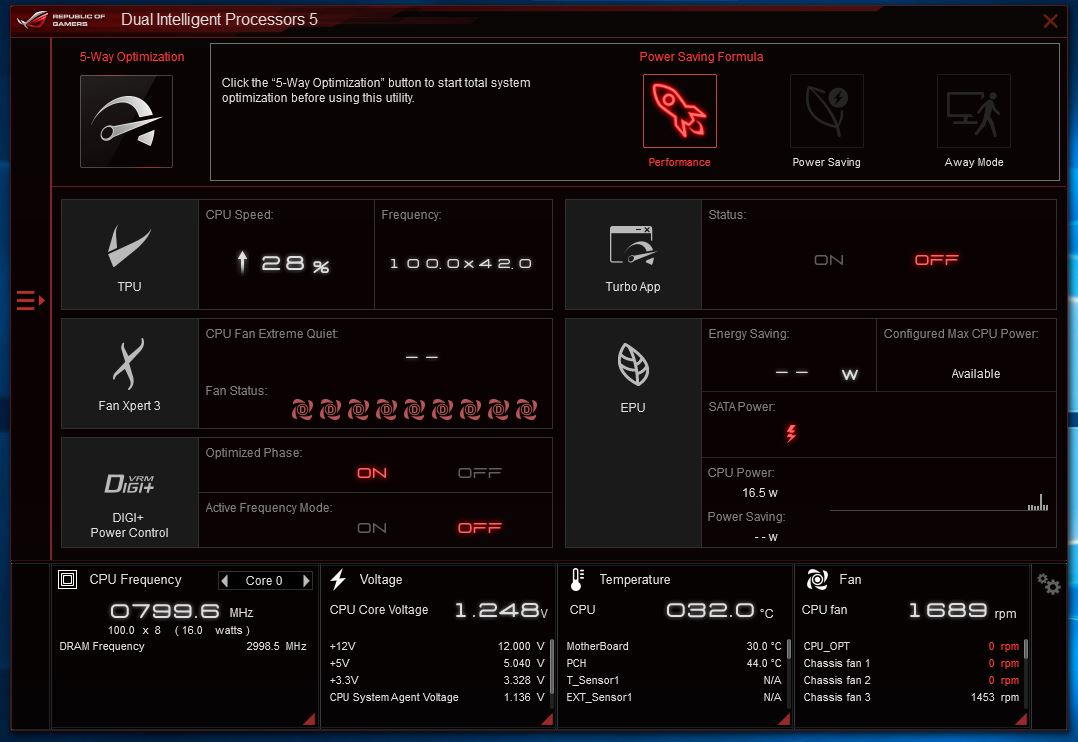
Task: Open the Turbo App panel
Action: (633, 254)
